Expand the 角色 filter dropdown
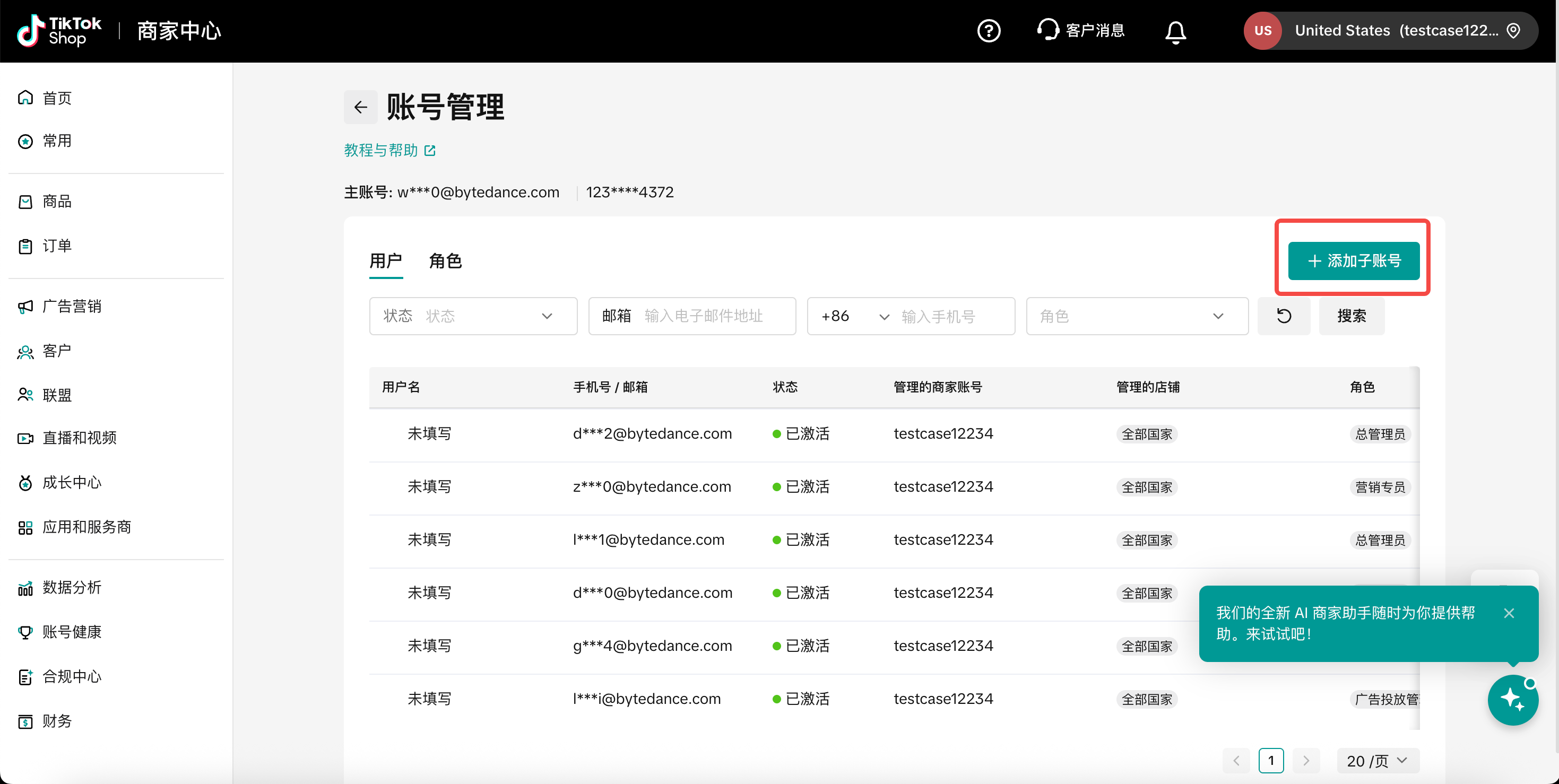This screenshot has height=784, width=1559. tap(1137, 316)
